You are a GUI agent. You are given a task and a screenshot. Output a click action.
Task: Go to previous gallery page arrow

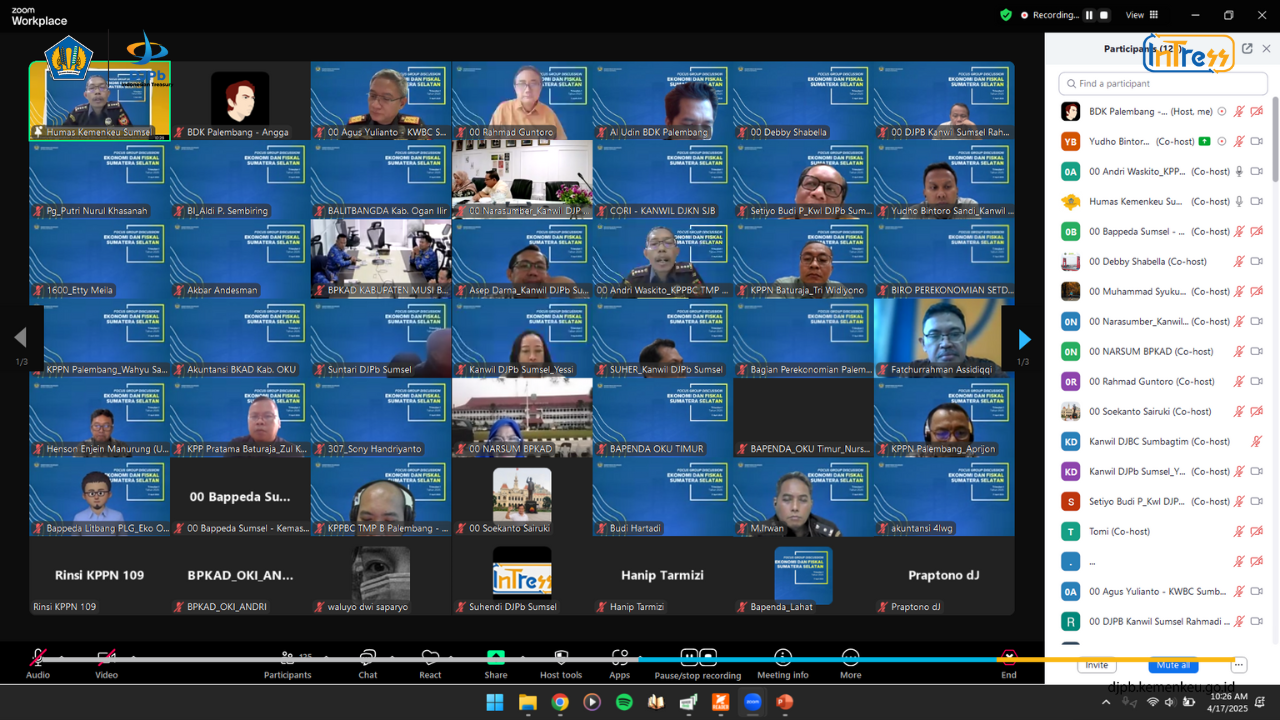coord(19,338)
